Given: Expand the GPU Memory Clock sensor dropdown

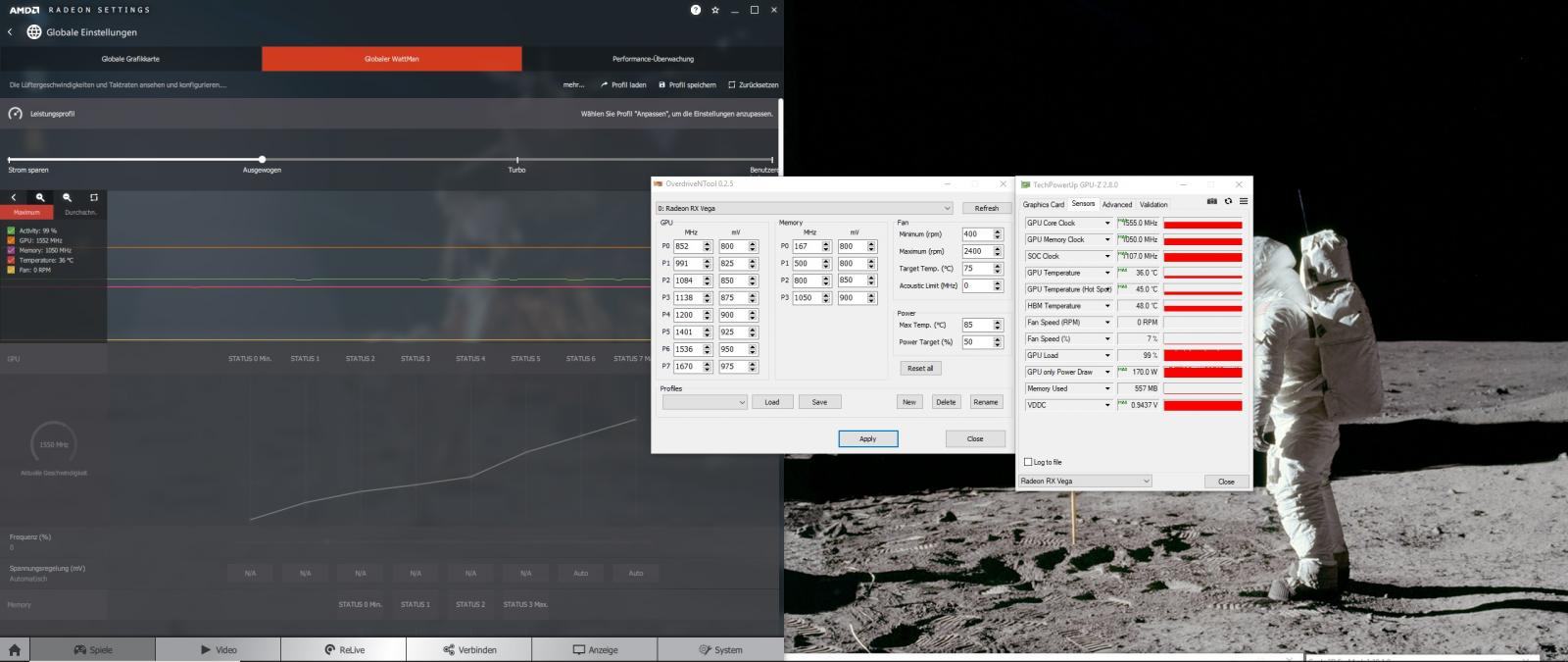Looking at the screenshot, I should pyautogui.click(x=1107, y=239).
